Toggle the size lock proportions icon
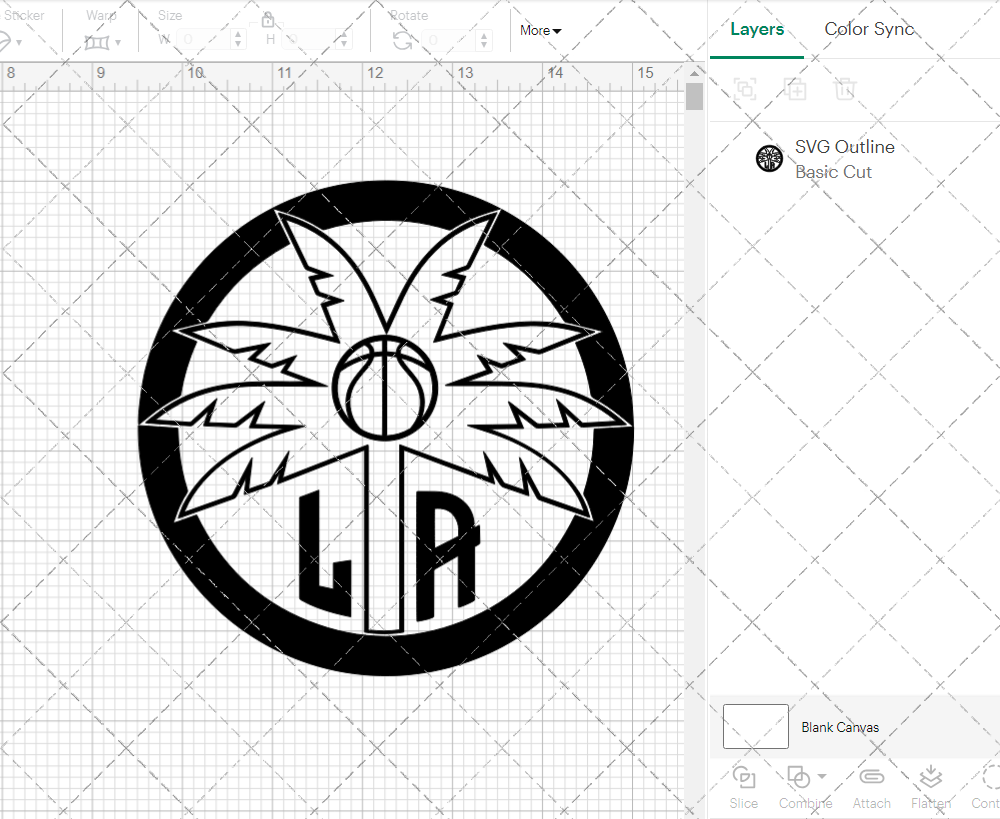 point(268,19)
